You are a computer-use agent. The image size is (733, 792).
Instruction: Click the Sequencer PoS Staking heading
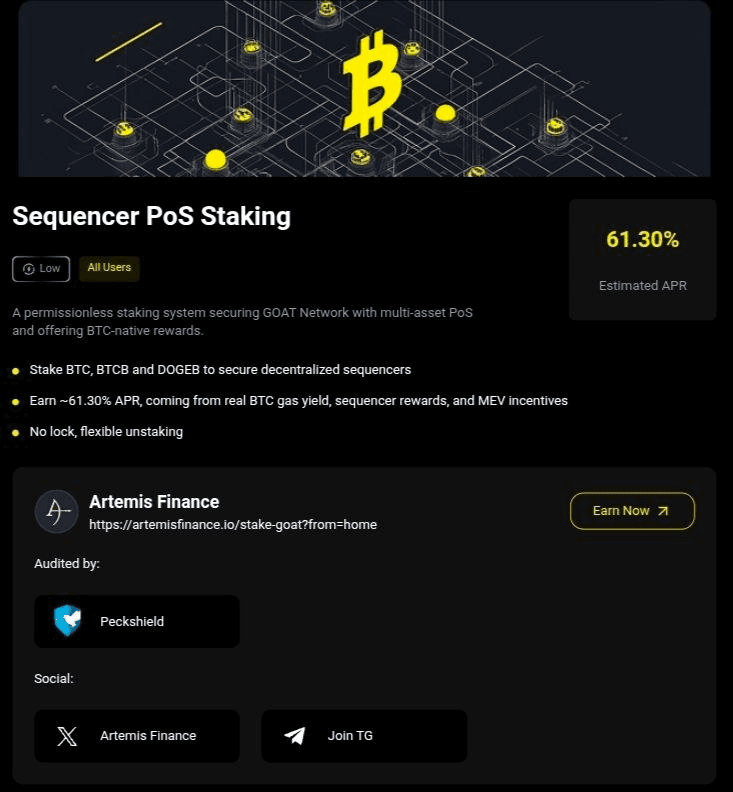click(x=151, y=216)
